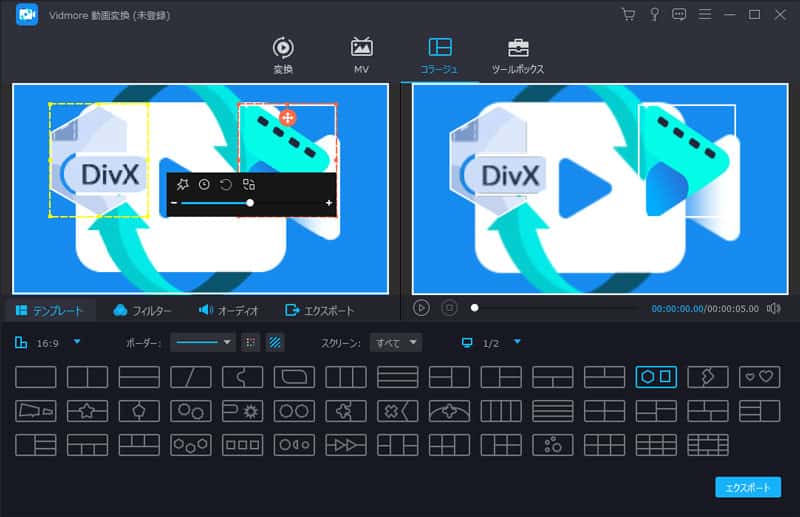Click the reset rotation arrow icon
800x517 pixels.
226,184
